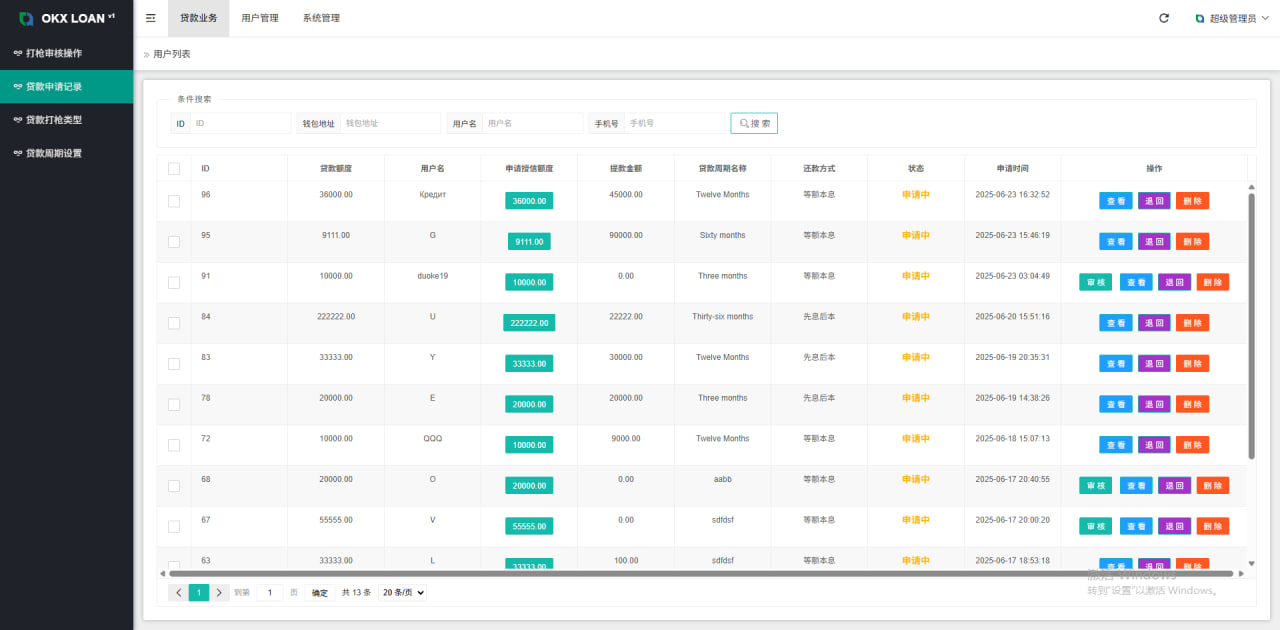Open the 系统管理 top tab
This screenshot has width=1280, height=630.
pos(321,18)
